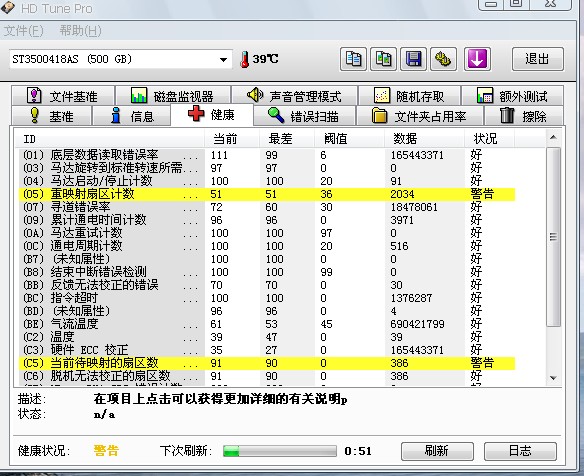Click the 最差 column header

(287, 139)
